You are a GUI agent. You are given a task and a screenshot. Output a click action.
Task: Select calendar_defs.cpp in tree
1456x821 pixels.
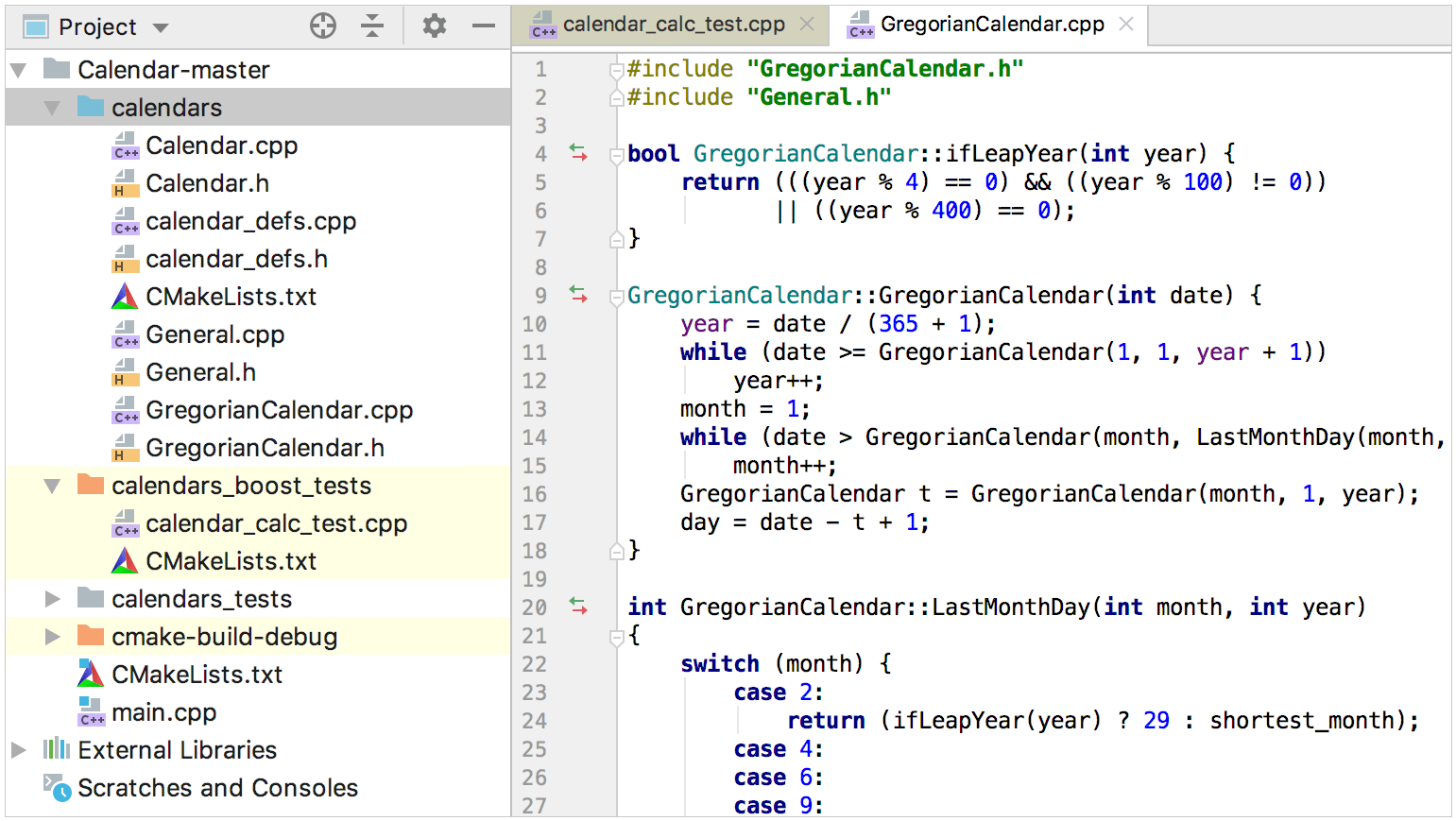(x=251, y=221)
